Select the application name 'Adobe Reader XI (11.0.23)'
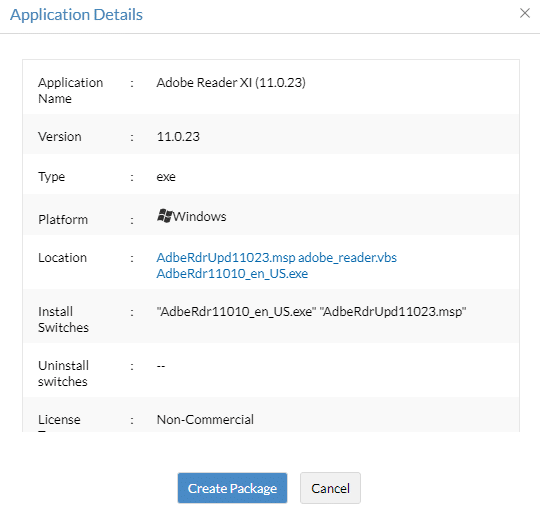Viewport: 540px width, 523px height. coord(231,83)
